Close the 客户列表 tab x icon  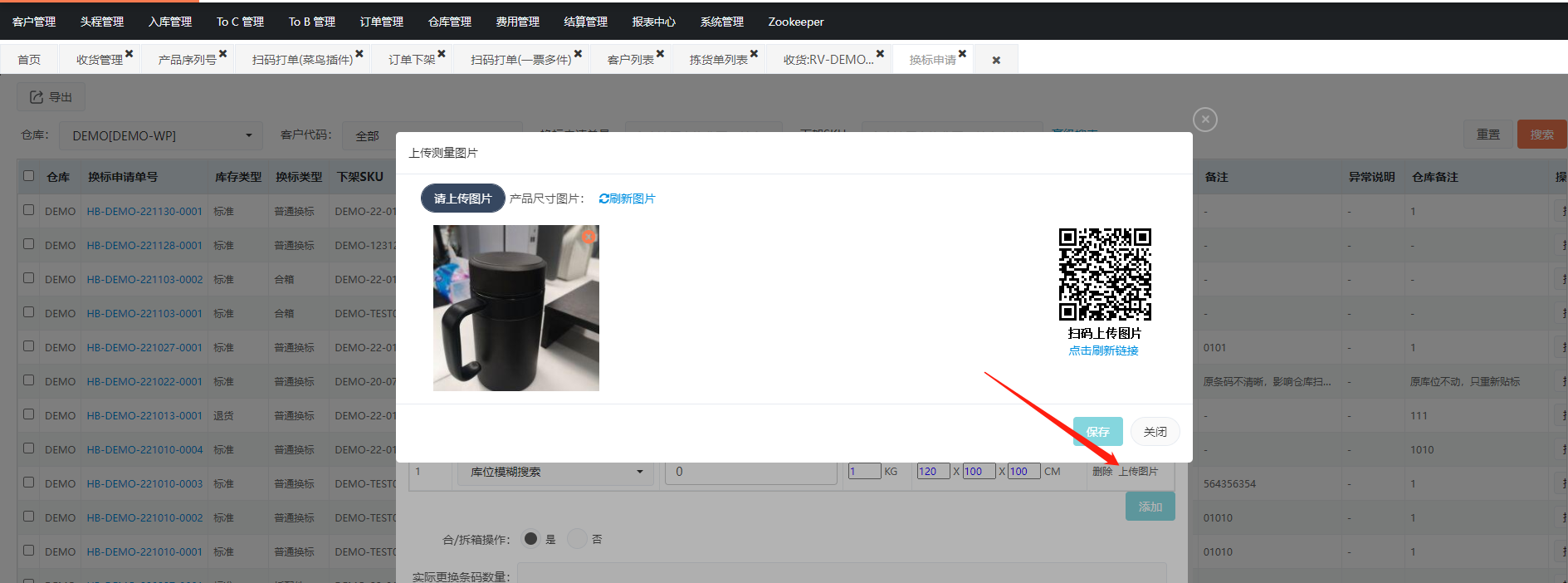660,53
